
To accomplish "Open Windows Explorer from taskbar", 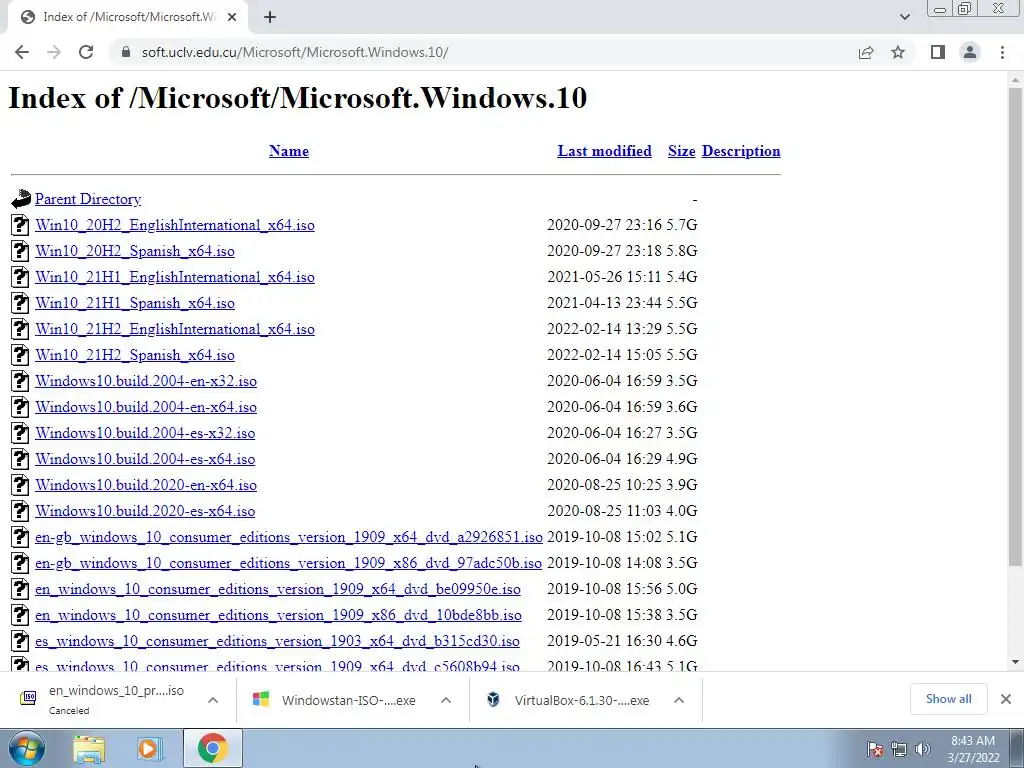I will (89, 749).
